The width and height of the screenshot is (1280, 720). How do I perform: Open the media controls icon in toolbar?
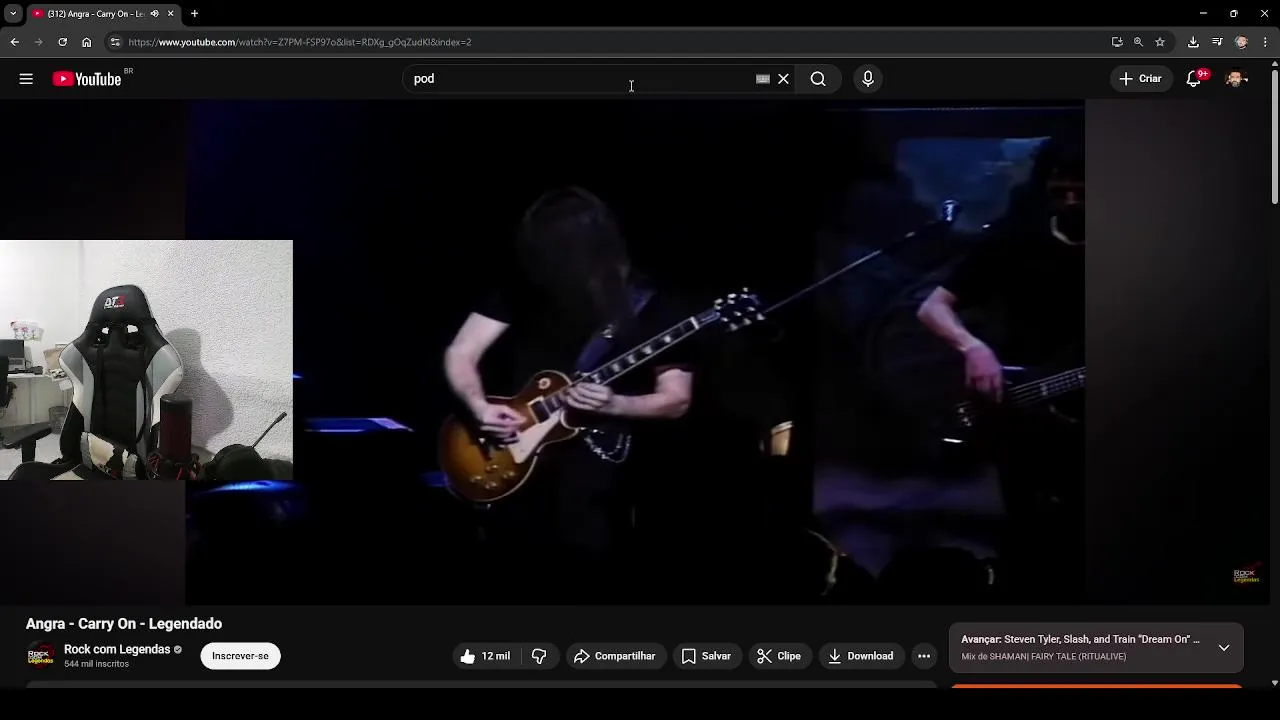coord(1217,42)
